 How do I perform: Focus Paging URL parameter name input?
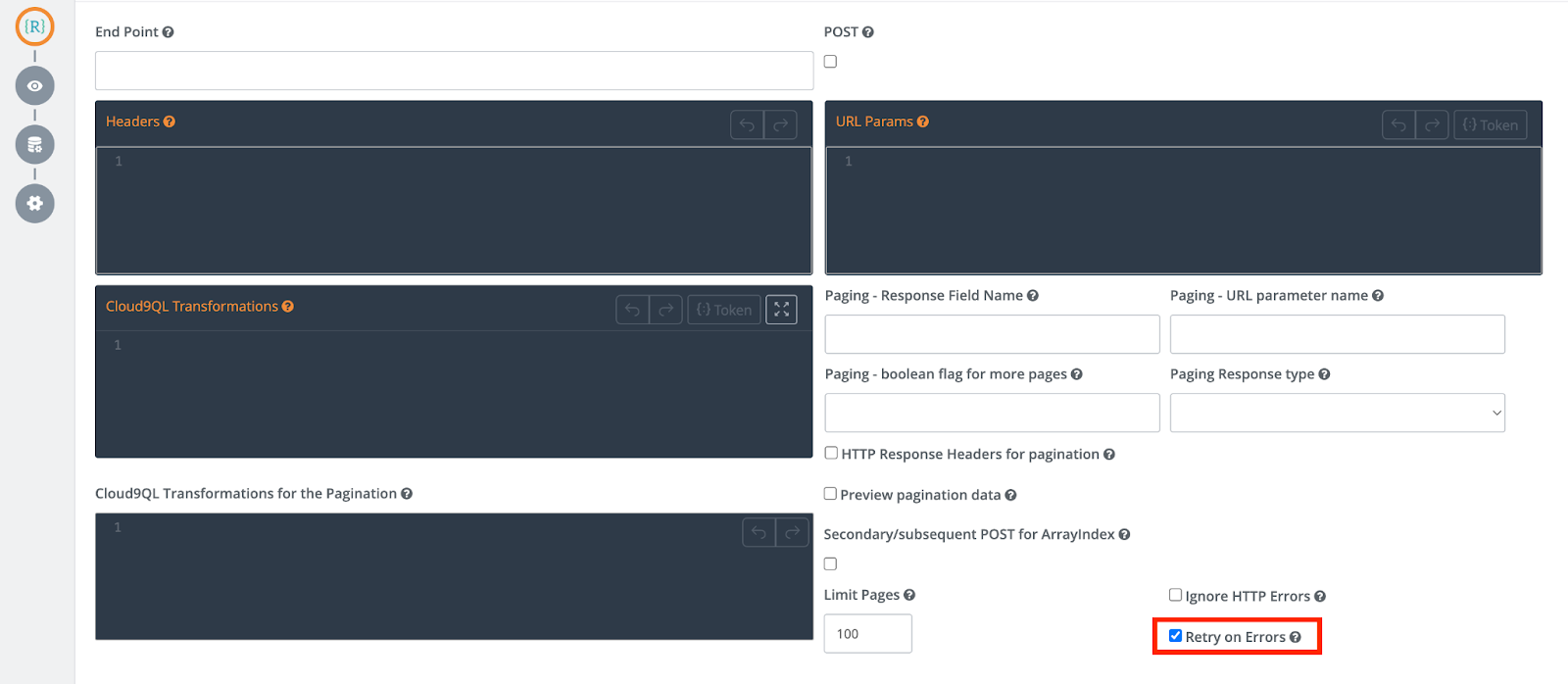(1338, 334)
